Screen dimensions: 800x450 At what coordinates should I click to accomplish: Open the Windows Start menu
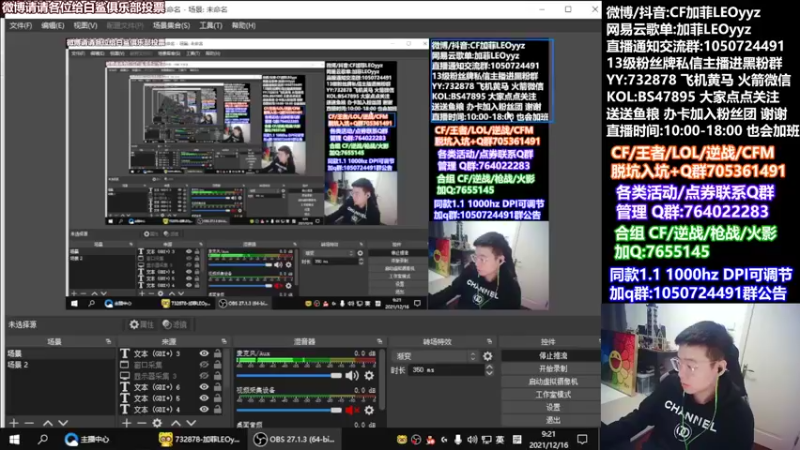point(14,439)
